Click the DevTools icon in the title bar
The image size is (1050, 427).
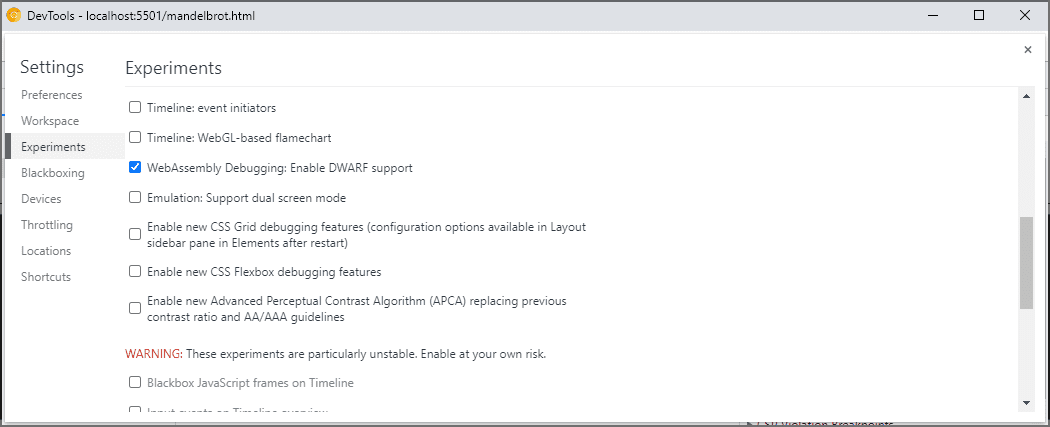click(x=14, y=15)
